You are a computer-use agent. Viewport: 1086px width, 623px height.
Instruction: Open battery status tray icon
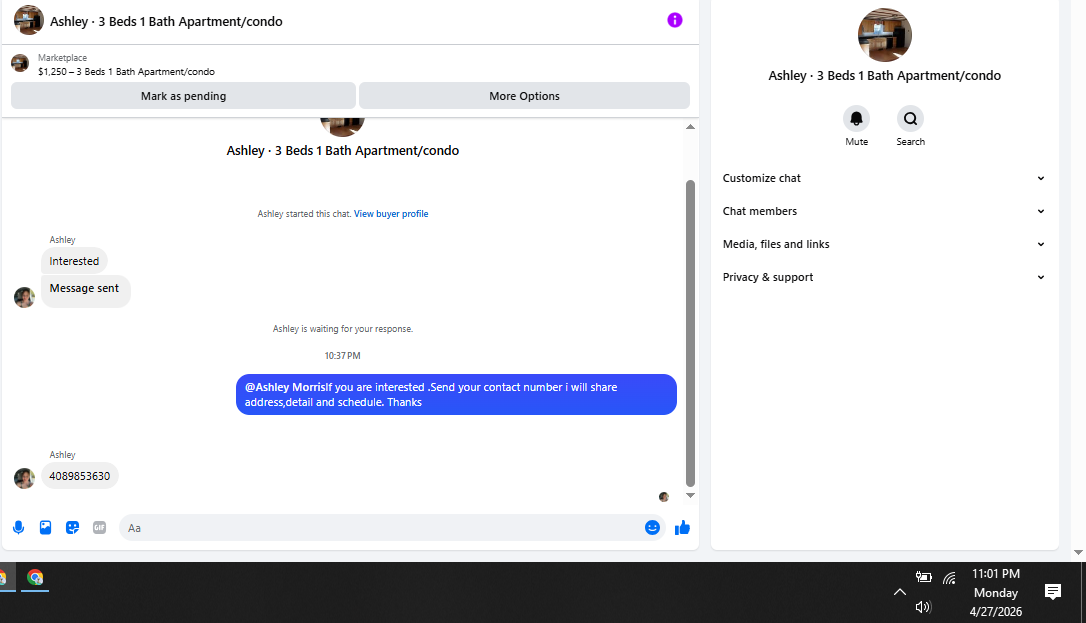click(923, 577)
